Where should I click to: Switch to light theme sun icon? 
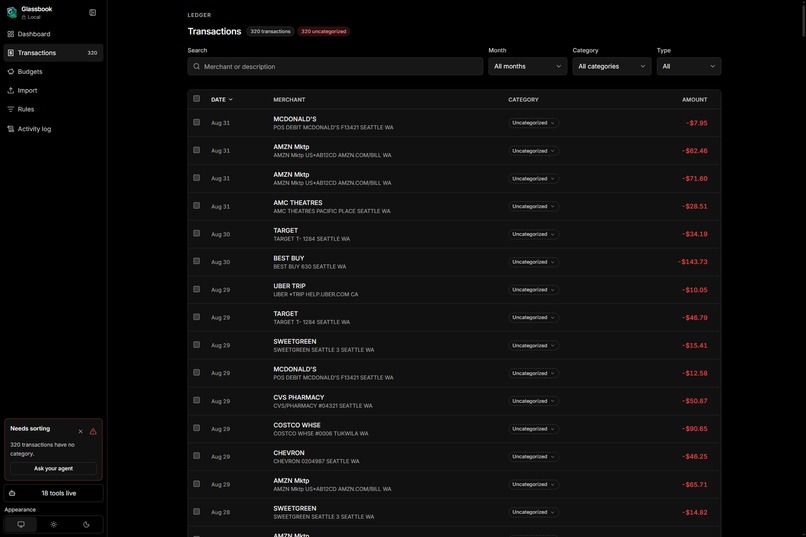[x=53, y=525]
